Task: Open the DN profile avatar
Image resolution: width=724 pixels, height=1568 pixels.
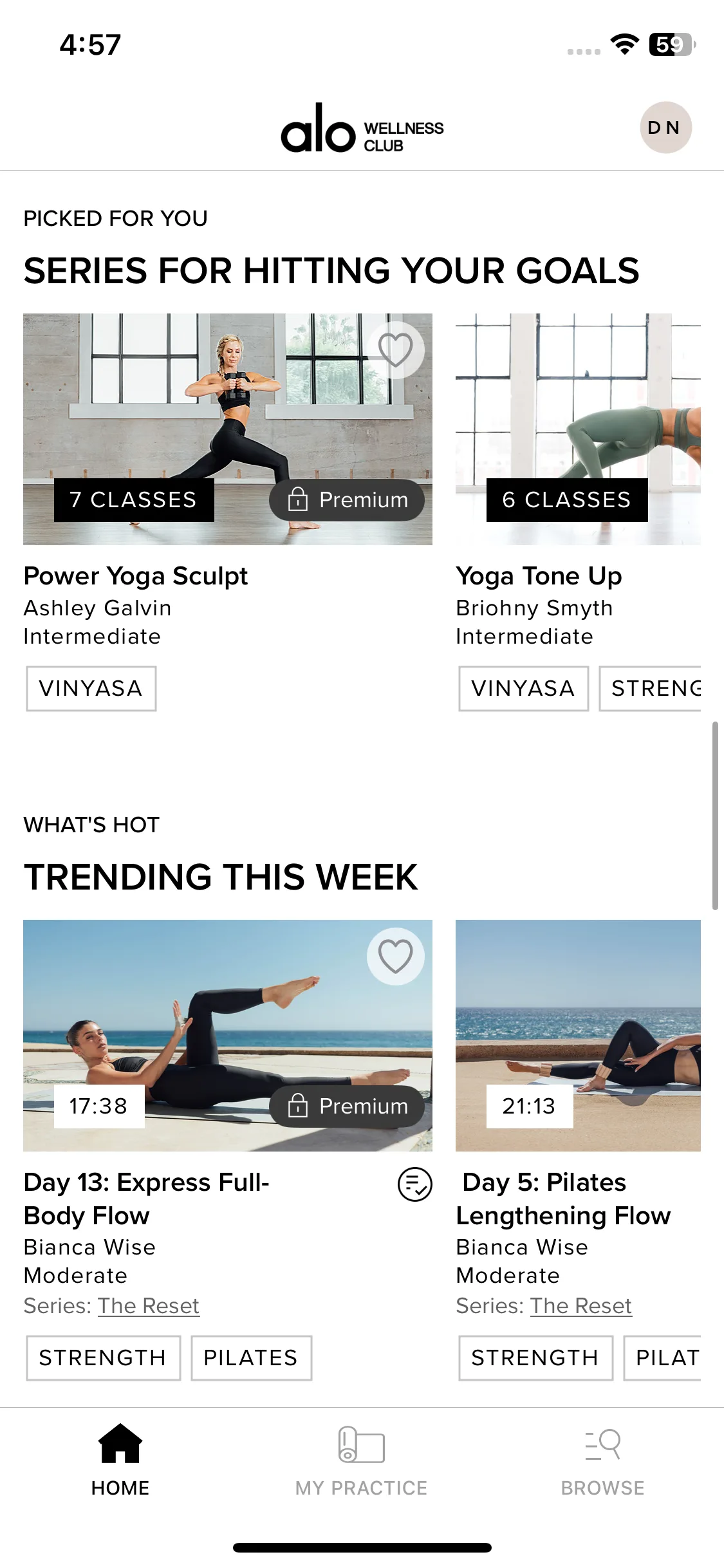Action: (x=665, y=127)
